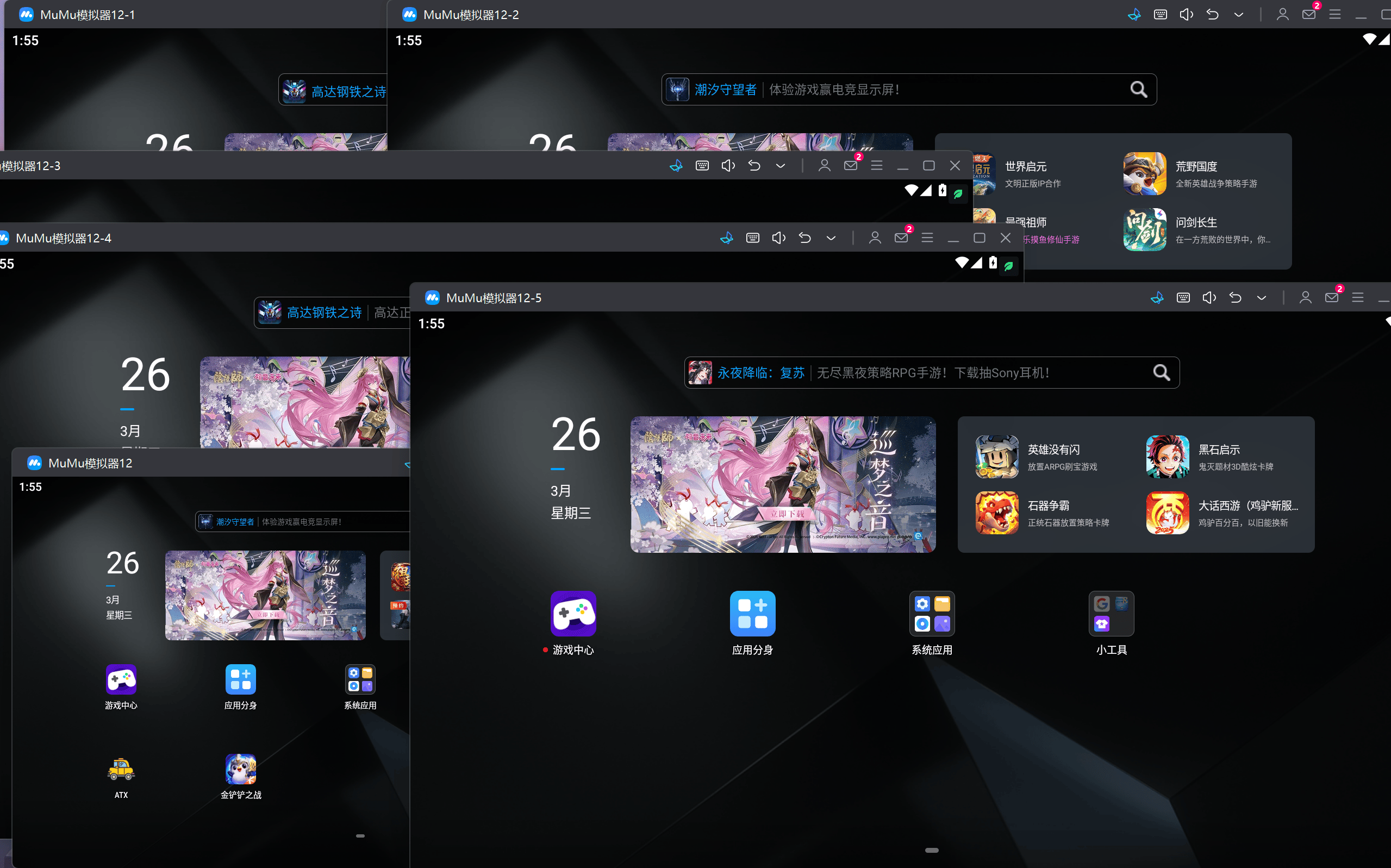Launch 金铲铲之战 game icon
Viewport: 1391px width, 868px height.
(241, 769)
